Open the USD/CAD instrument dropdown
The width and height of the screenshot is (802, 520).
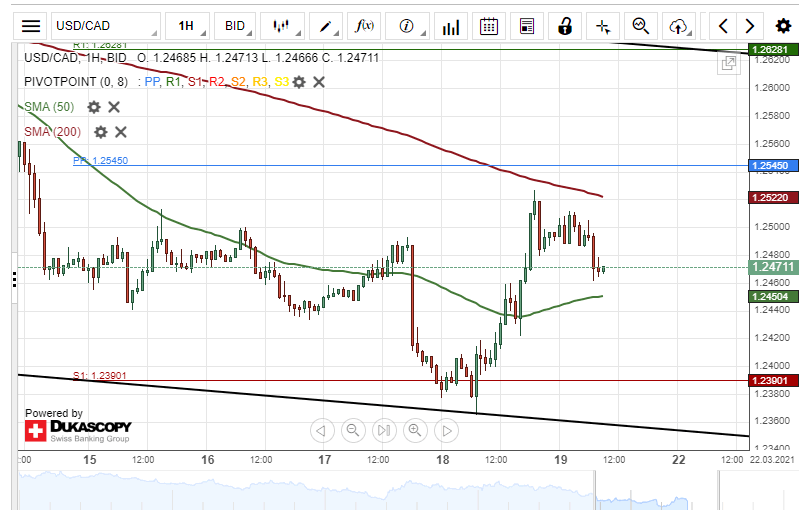coord(105,26)
